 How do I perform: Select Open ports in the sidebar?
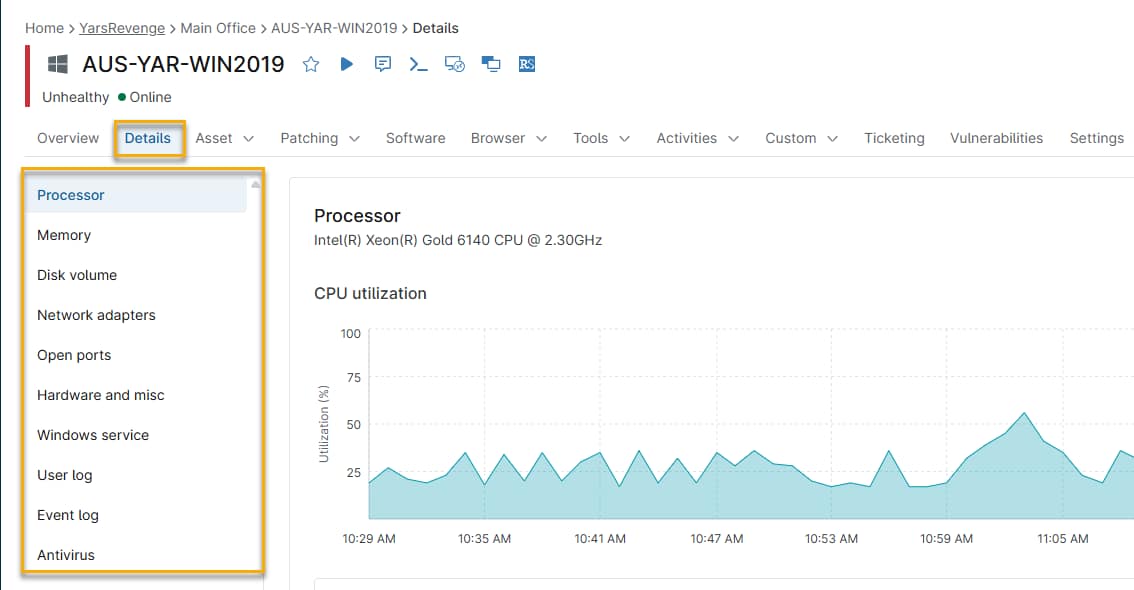[74, 355]
